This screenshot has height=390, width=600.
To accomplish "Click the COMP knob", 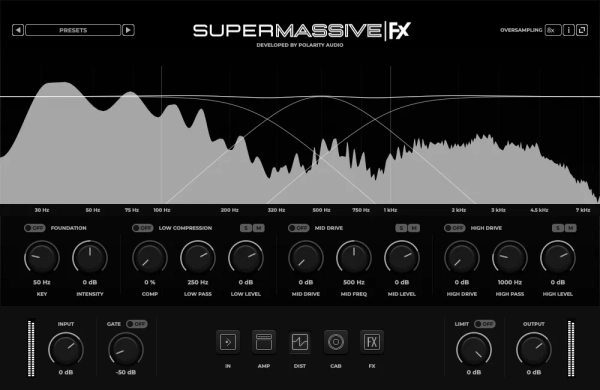I will [150, 258].
